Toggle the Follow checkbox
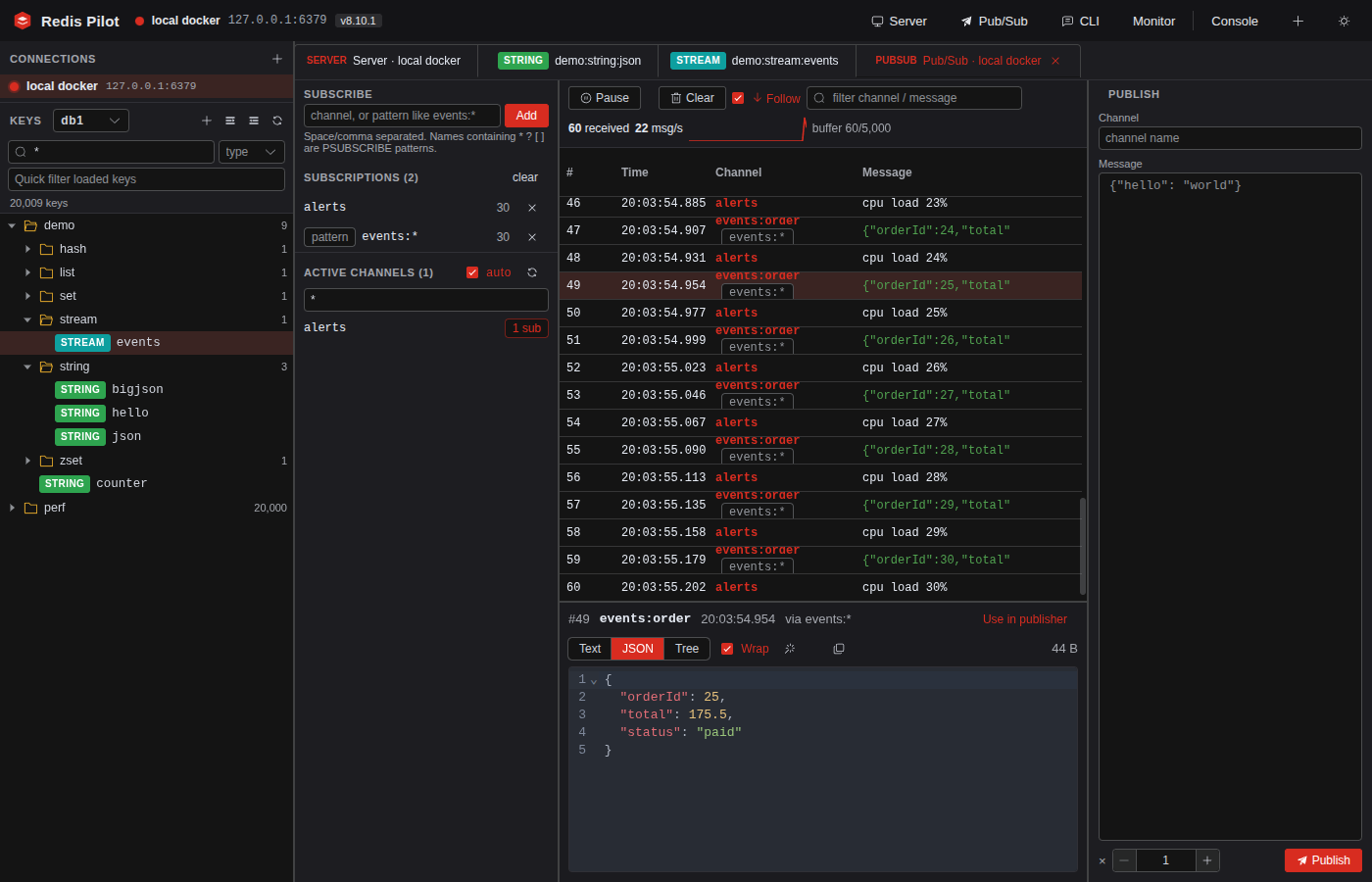The image size is (1372, 882). point(738,98)
